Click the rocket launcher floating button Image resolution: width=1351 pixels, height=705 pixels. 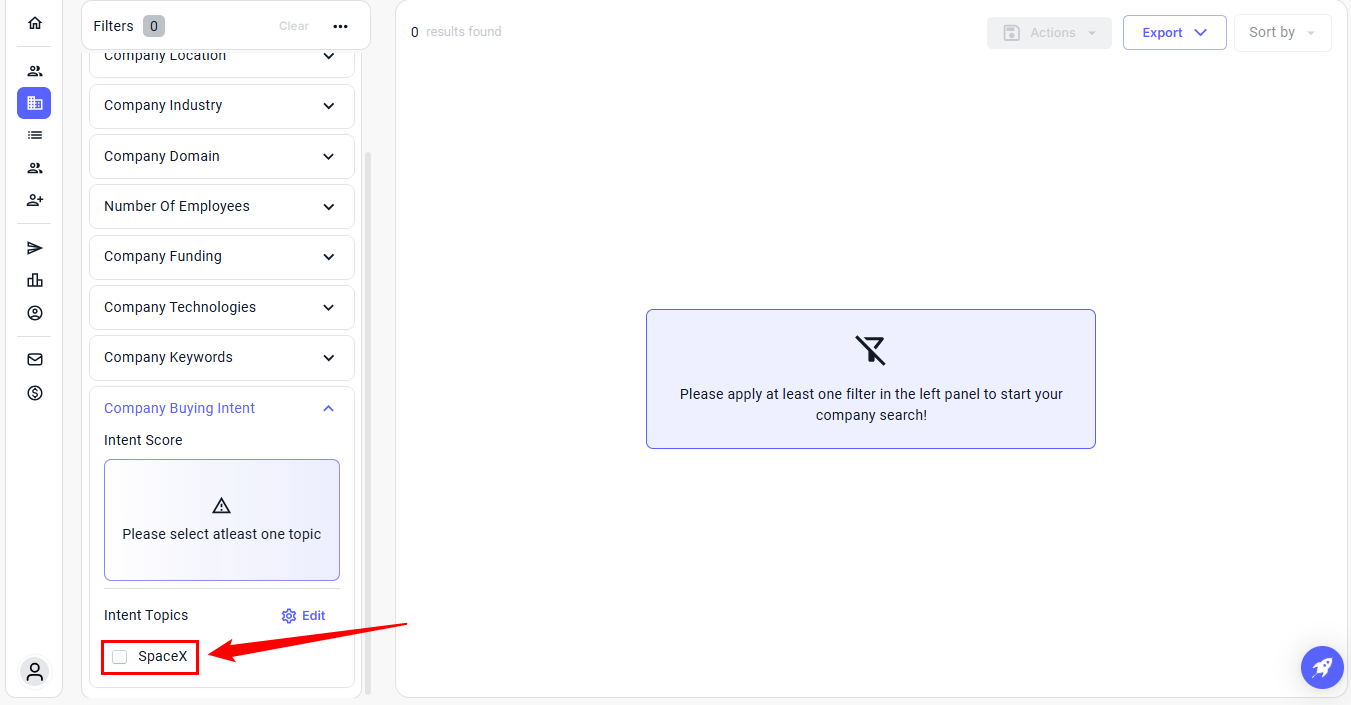click(1322, 667)
